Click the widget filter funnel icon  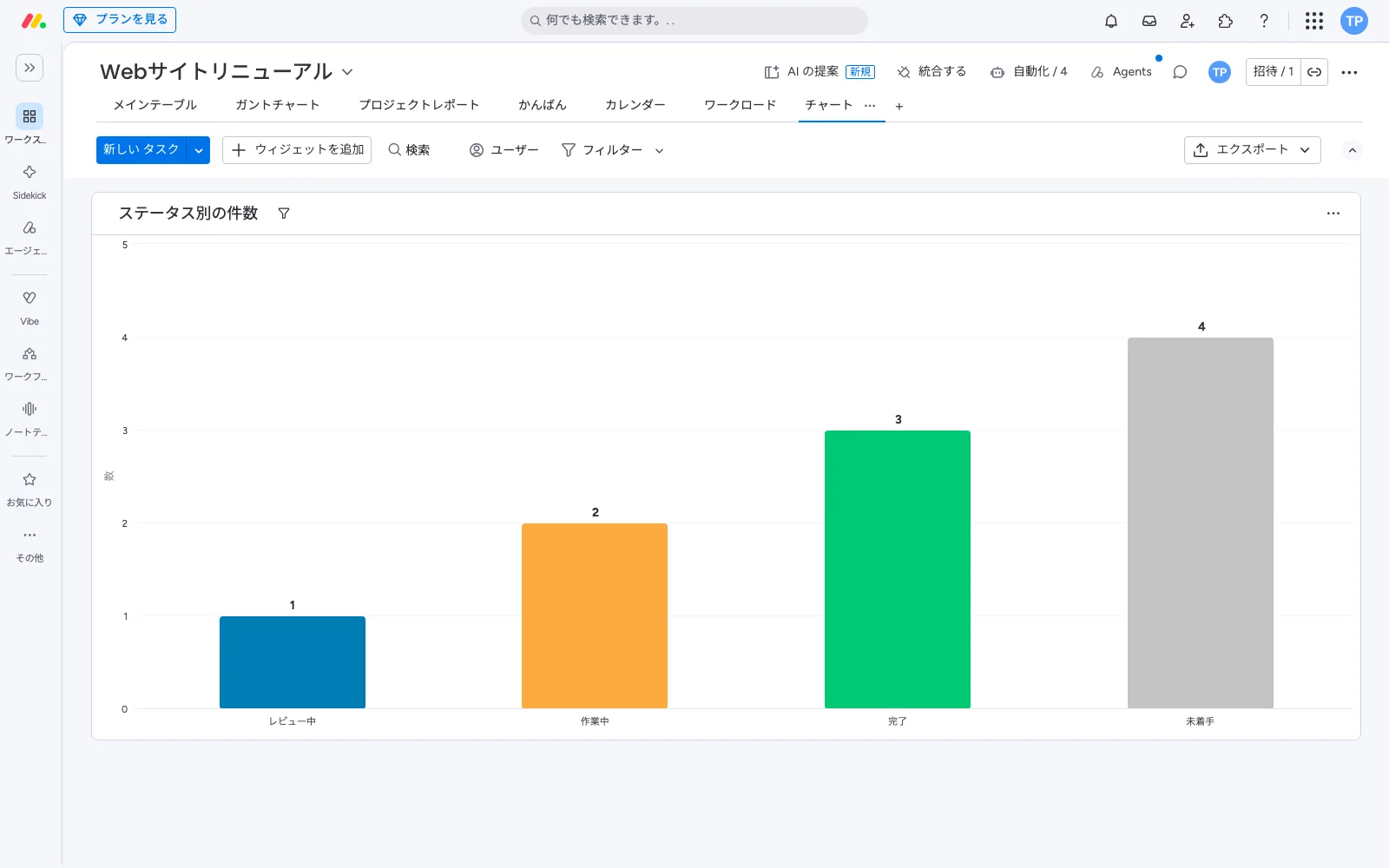pos(284,214)
